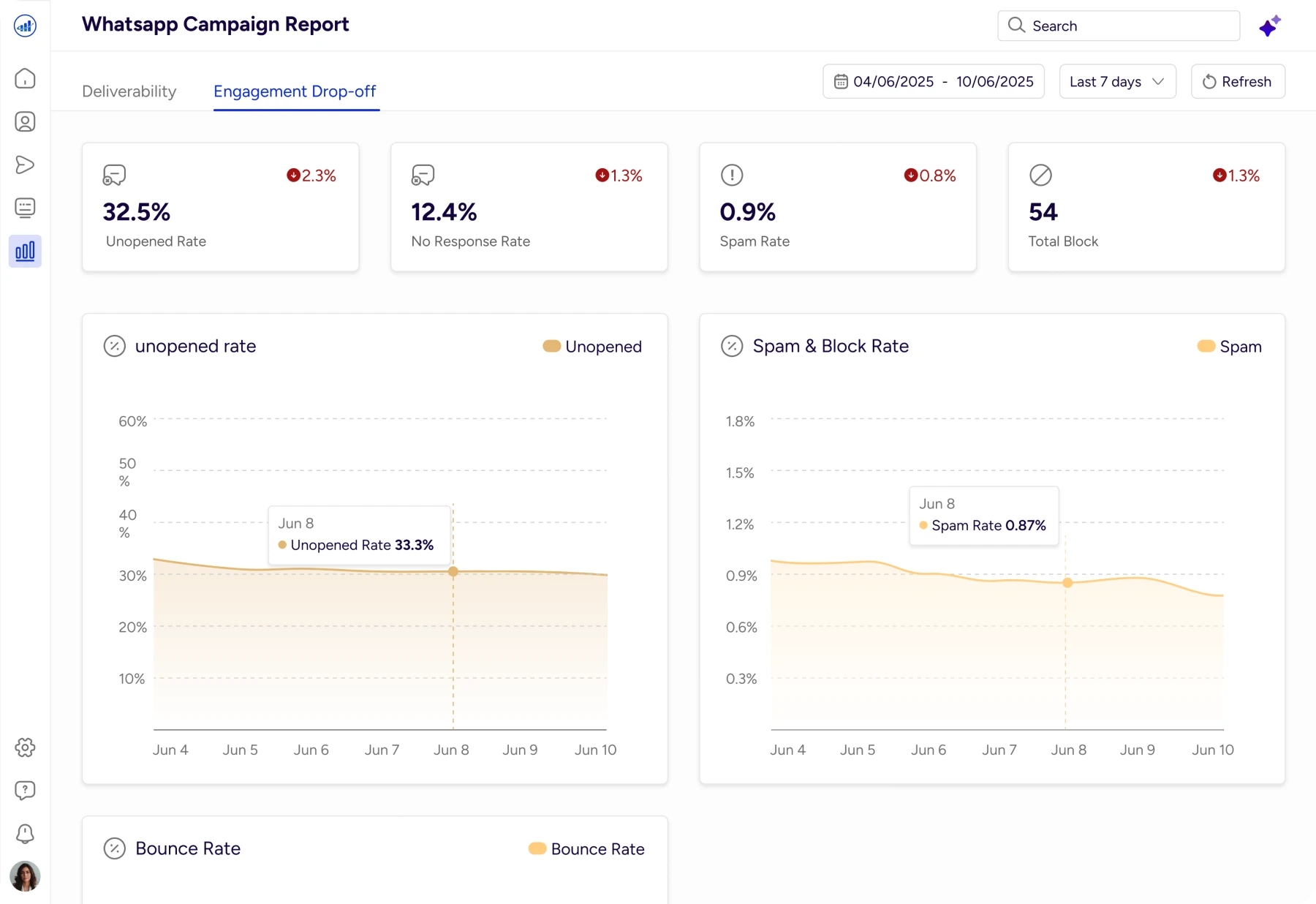Expand the Last 7 days dropdown

pos(1117,82)
